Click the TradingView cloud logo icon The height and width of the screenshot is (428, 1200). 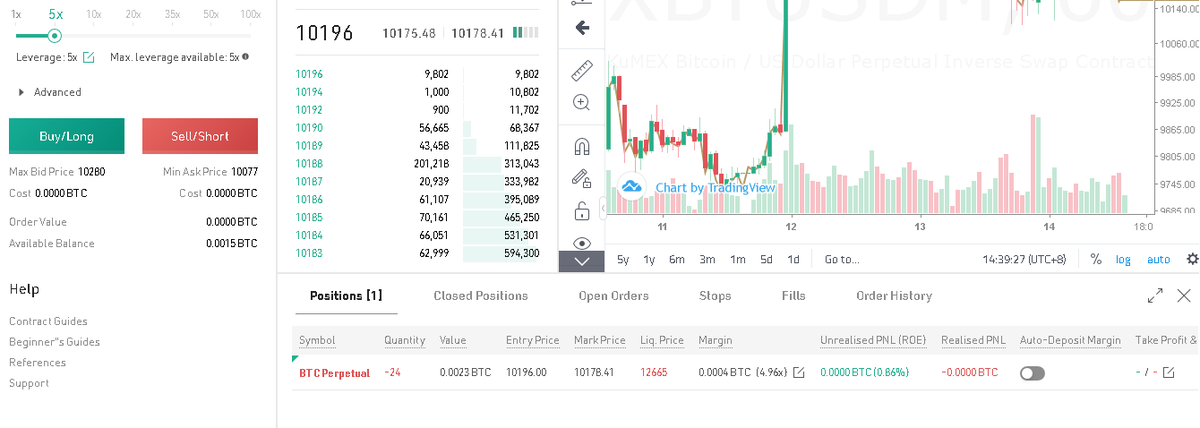tap(631, 187)
